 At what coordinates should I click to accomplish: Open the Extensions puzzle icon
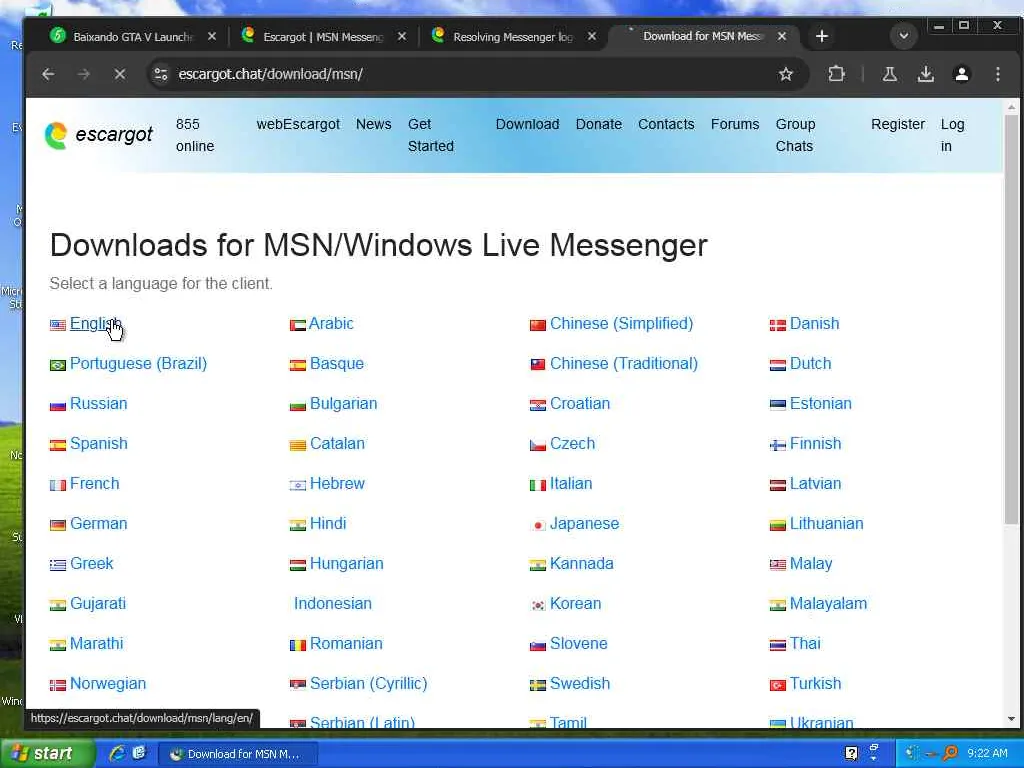[837, 74]
